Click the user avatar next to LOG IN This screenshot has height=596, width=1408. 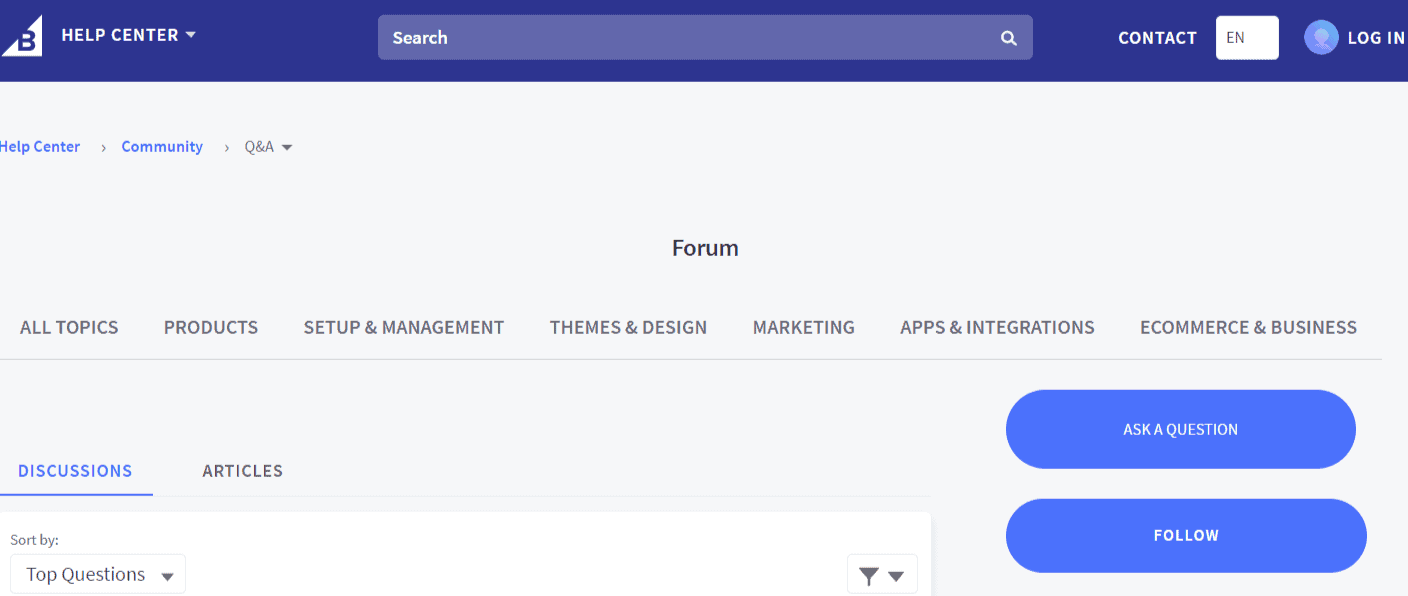[1320, 37]
